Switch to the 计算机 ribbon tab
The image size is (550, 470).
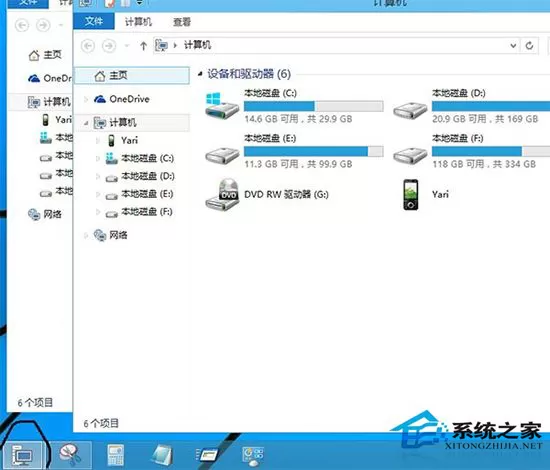tap(138, 22)
